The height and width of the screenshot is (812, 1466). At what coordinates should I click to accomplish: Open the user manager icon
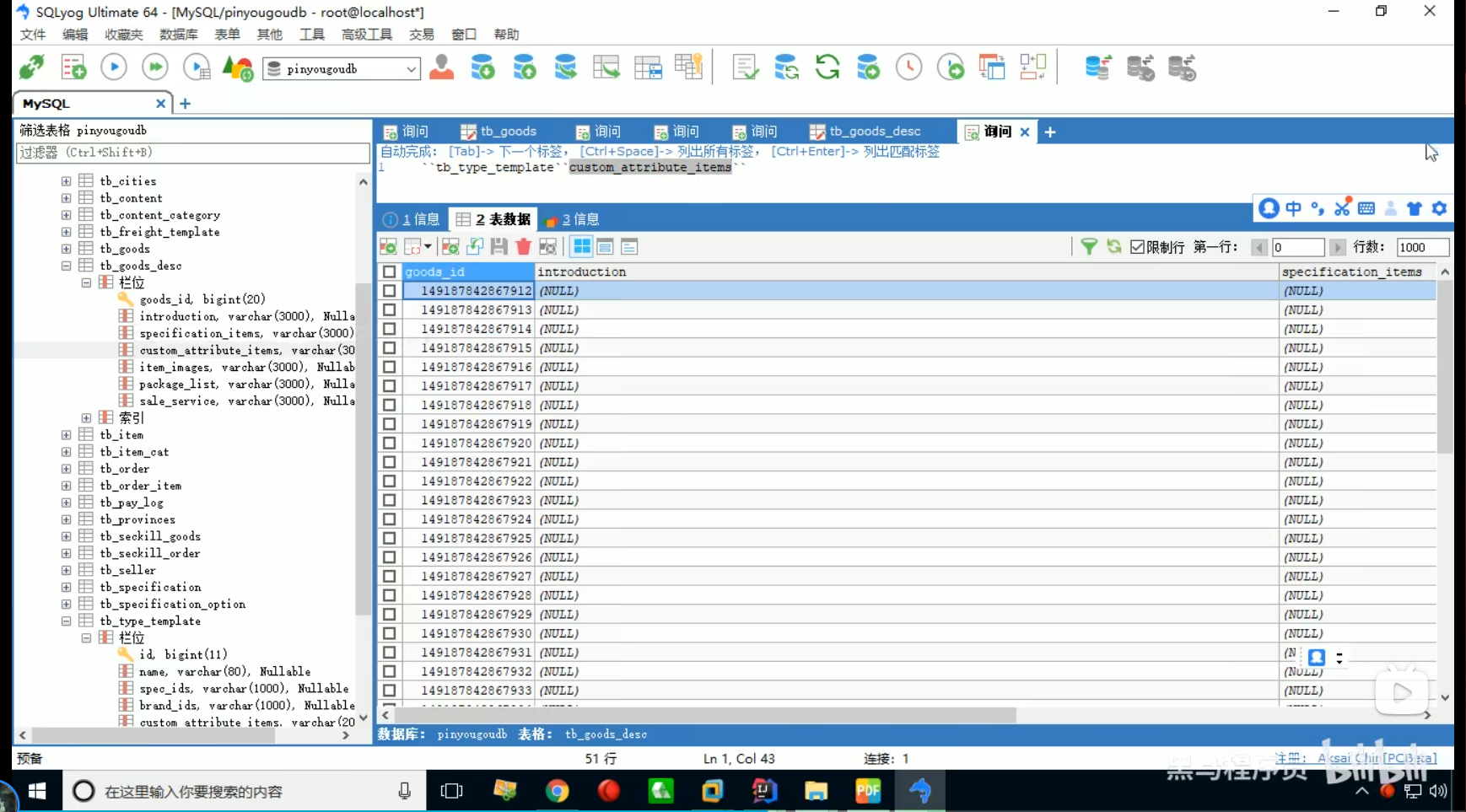coord(441,67)
